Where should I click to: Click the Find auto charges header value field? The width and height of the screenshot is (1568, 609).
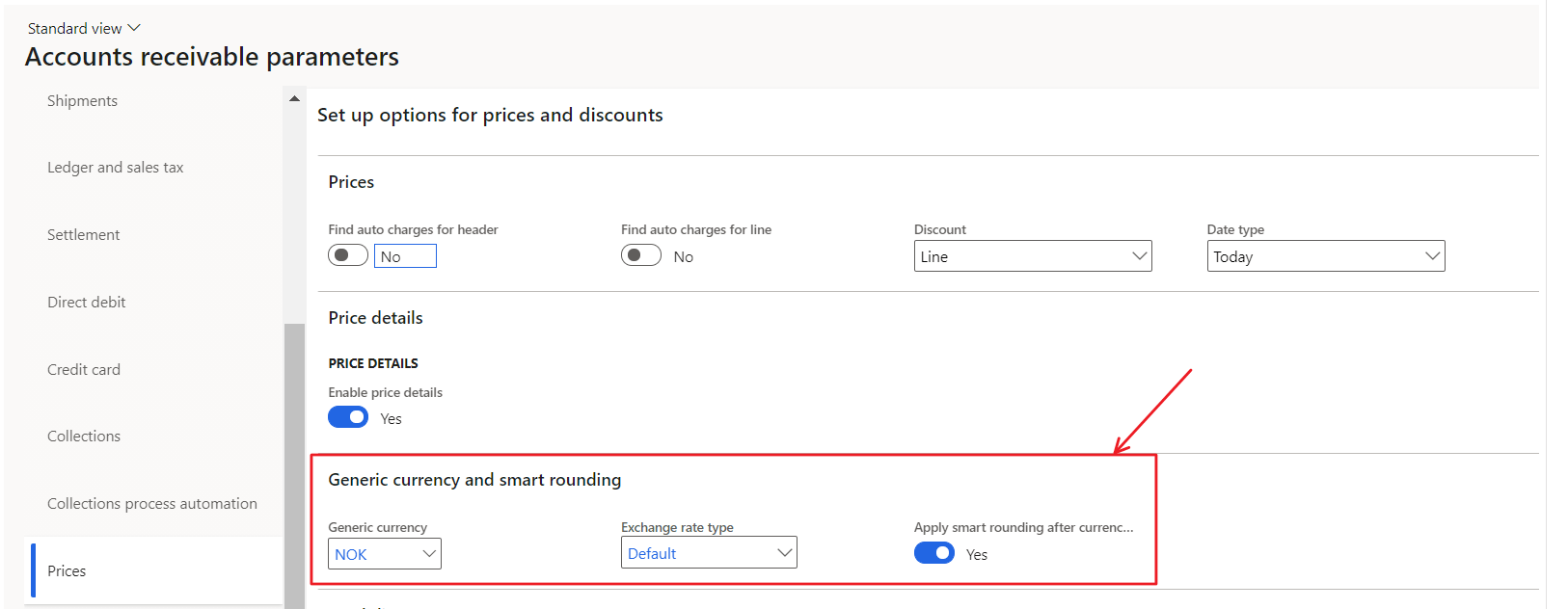[x=405, y=256]
